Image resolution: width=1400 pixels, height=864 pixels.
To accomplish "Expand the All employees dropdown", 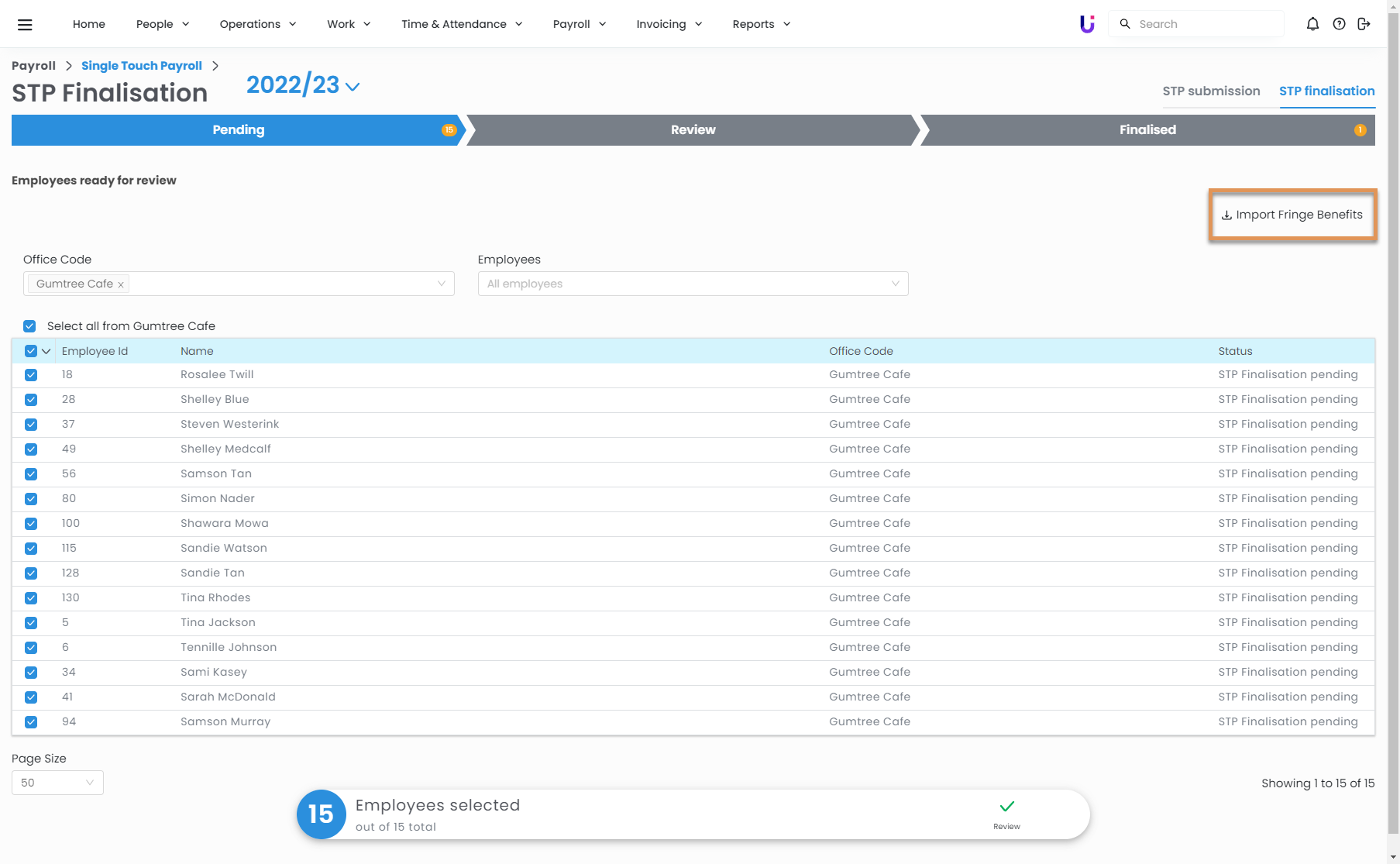I will 693,284.
